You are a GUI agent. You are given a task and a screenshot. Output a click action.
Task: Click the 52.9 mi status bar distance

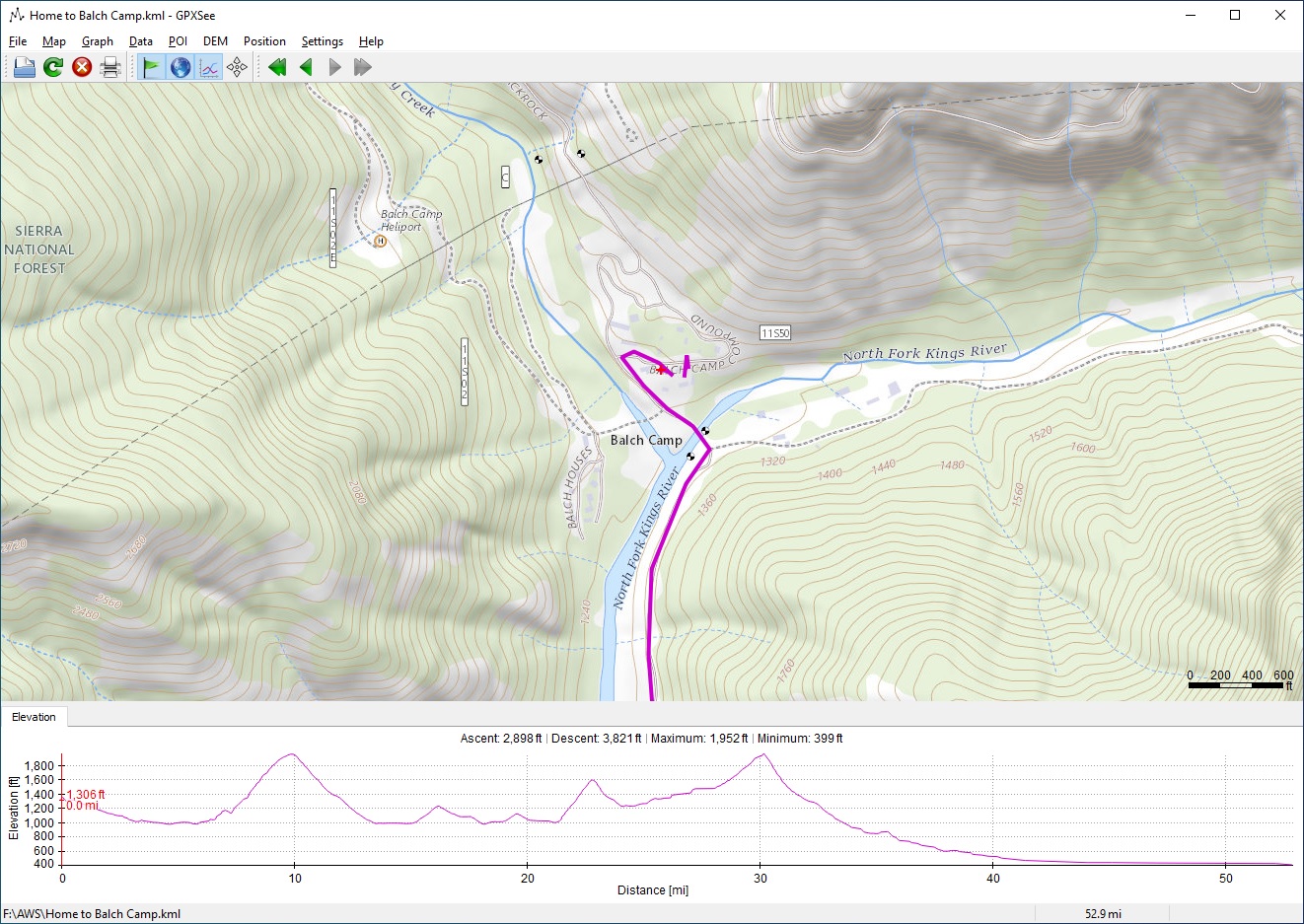(x=1103, y=914)
